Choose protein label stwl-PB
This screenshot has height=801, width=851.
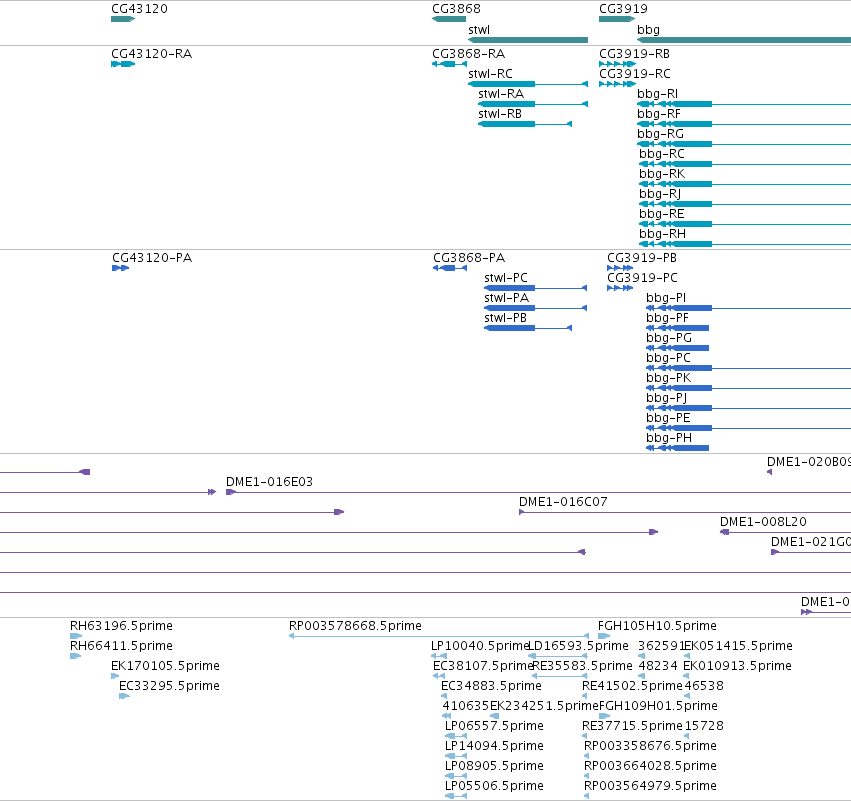(505, 318)
